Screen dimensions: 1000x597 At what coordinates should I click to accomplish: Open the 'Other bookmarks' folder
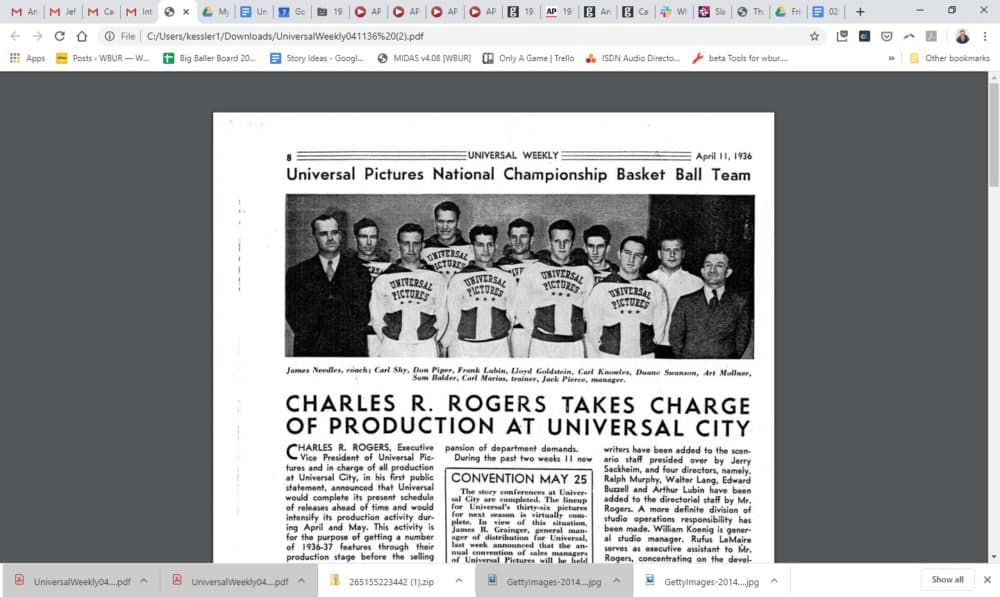pos(950,58)
